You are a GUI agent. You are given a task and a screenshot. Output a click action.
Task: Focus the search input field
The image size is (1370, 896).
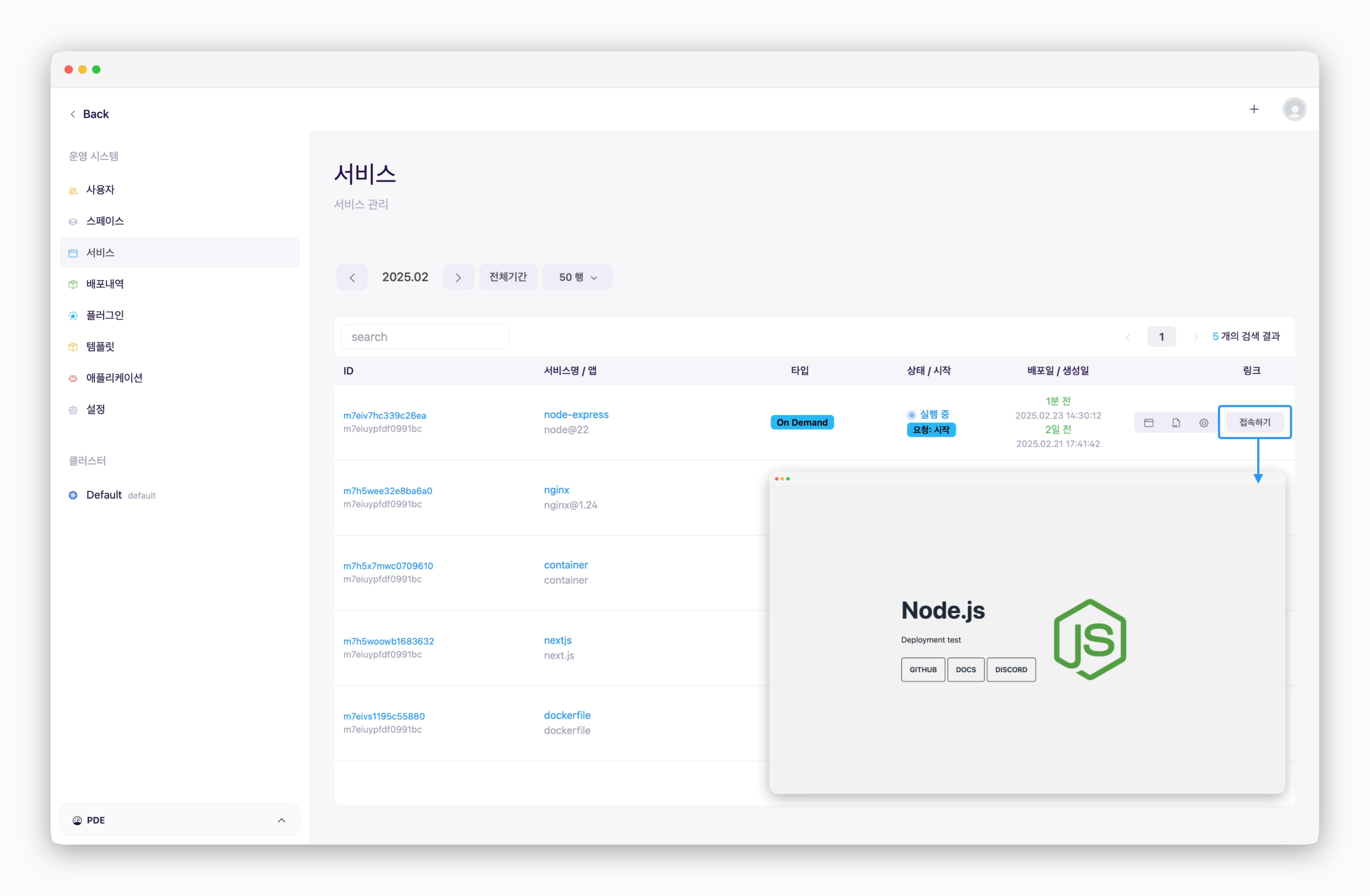click(425, 337)
